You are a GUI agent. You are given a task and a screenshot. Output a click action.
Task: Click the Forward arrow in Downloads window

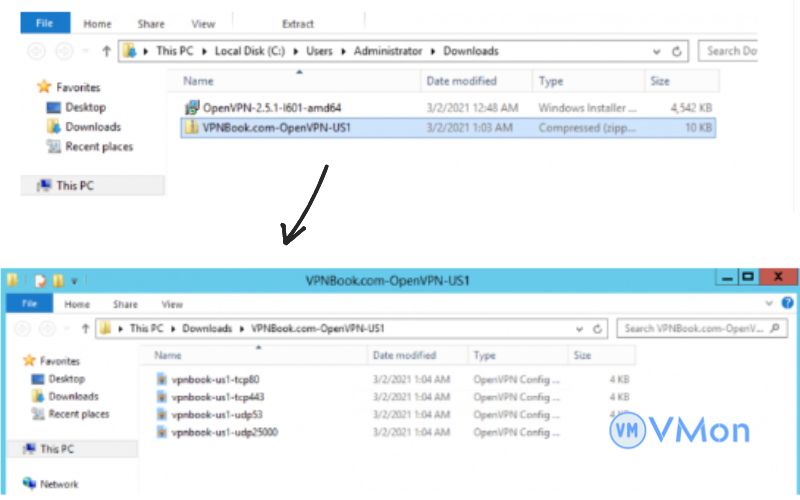pyautogui.click(x=64, y=51)
